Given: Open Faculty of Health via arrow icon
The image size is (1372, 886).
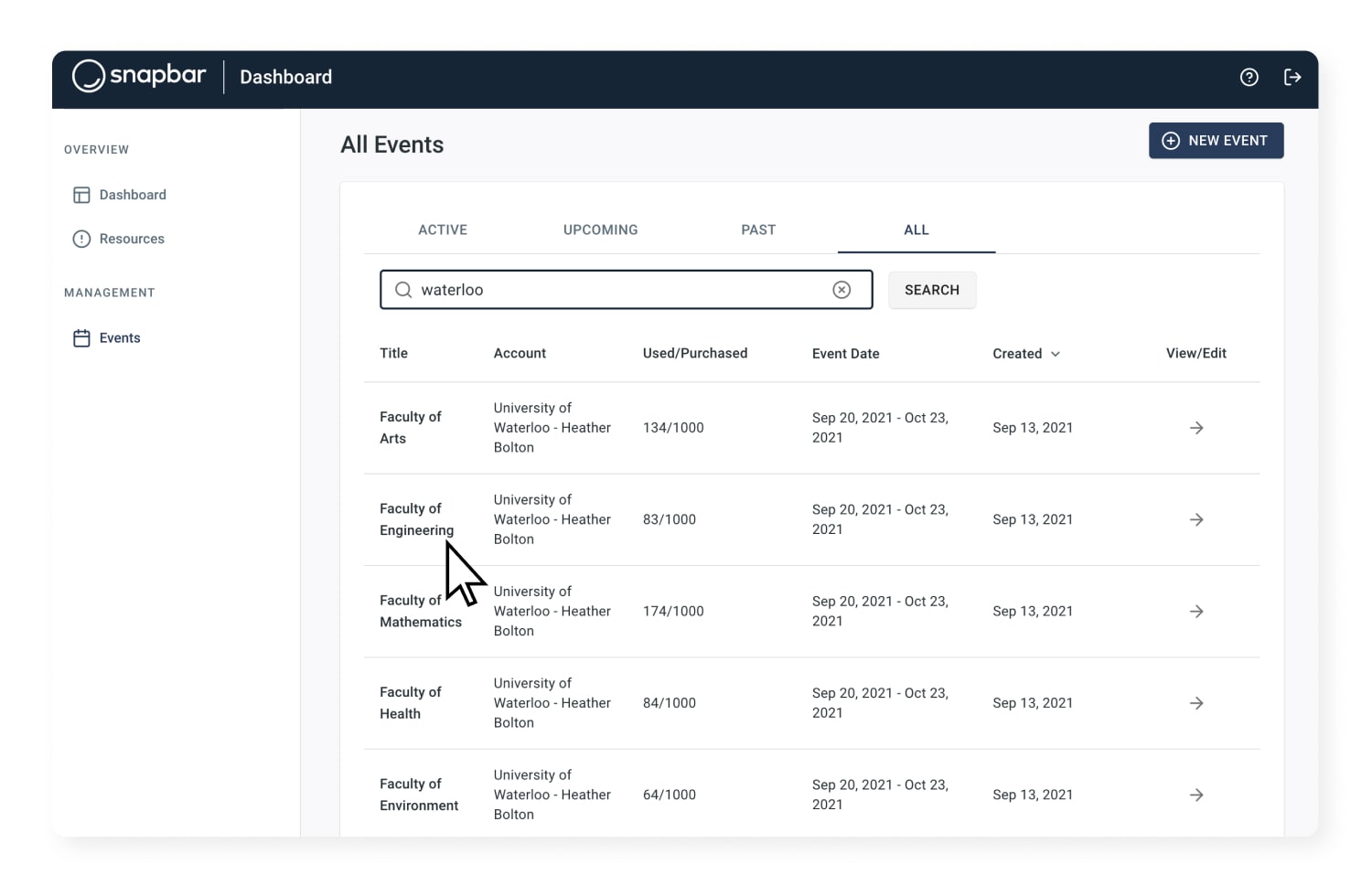Looking at the screenshot, I should coord(1196,703).
